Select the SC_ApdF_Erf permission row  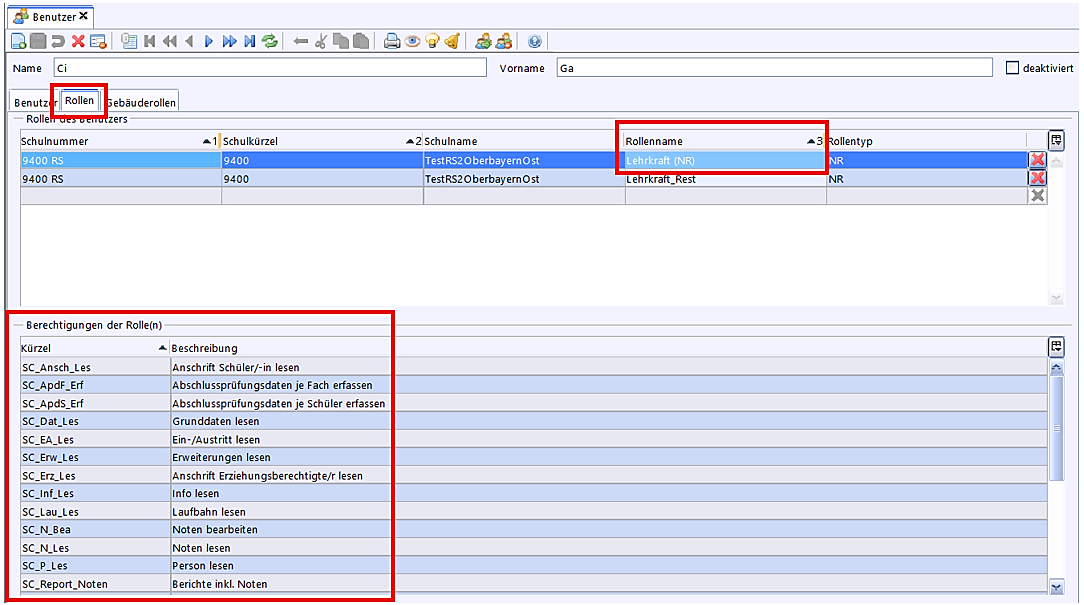coord(534,385)
